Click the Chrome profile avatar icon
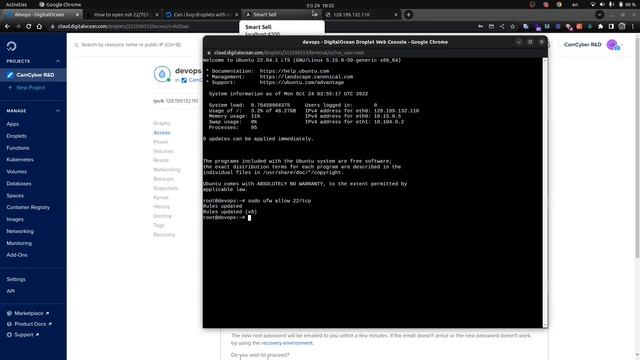This screenshot has height=360, width=640. (622, 26)
